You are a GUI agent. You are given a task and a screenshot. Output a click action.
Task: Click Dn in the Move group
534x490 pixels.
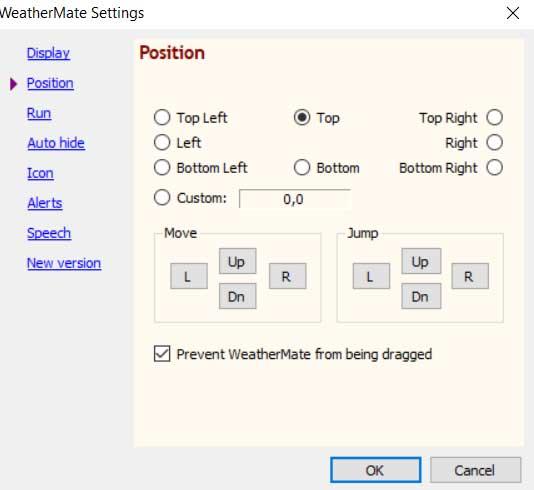(x=237, y=296)
